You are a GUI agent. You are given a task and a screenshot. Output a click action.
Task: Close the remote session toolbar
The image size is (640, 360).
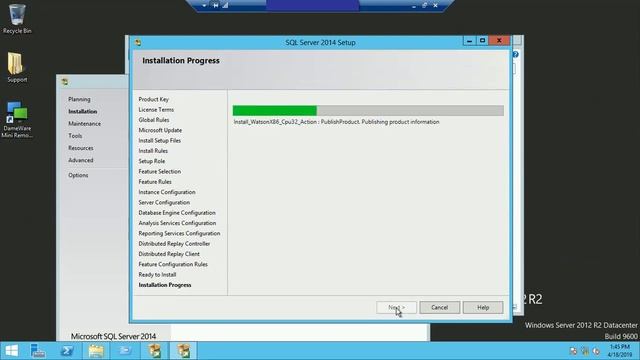pos(436,5)
